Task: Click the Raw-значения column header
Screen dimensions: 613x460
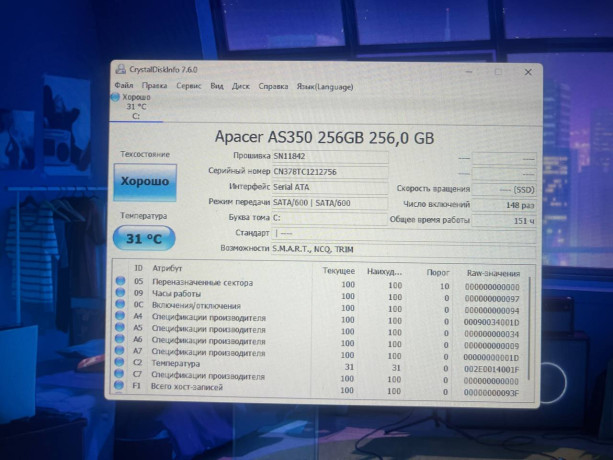Action: click(x=493, y=274)
